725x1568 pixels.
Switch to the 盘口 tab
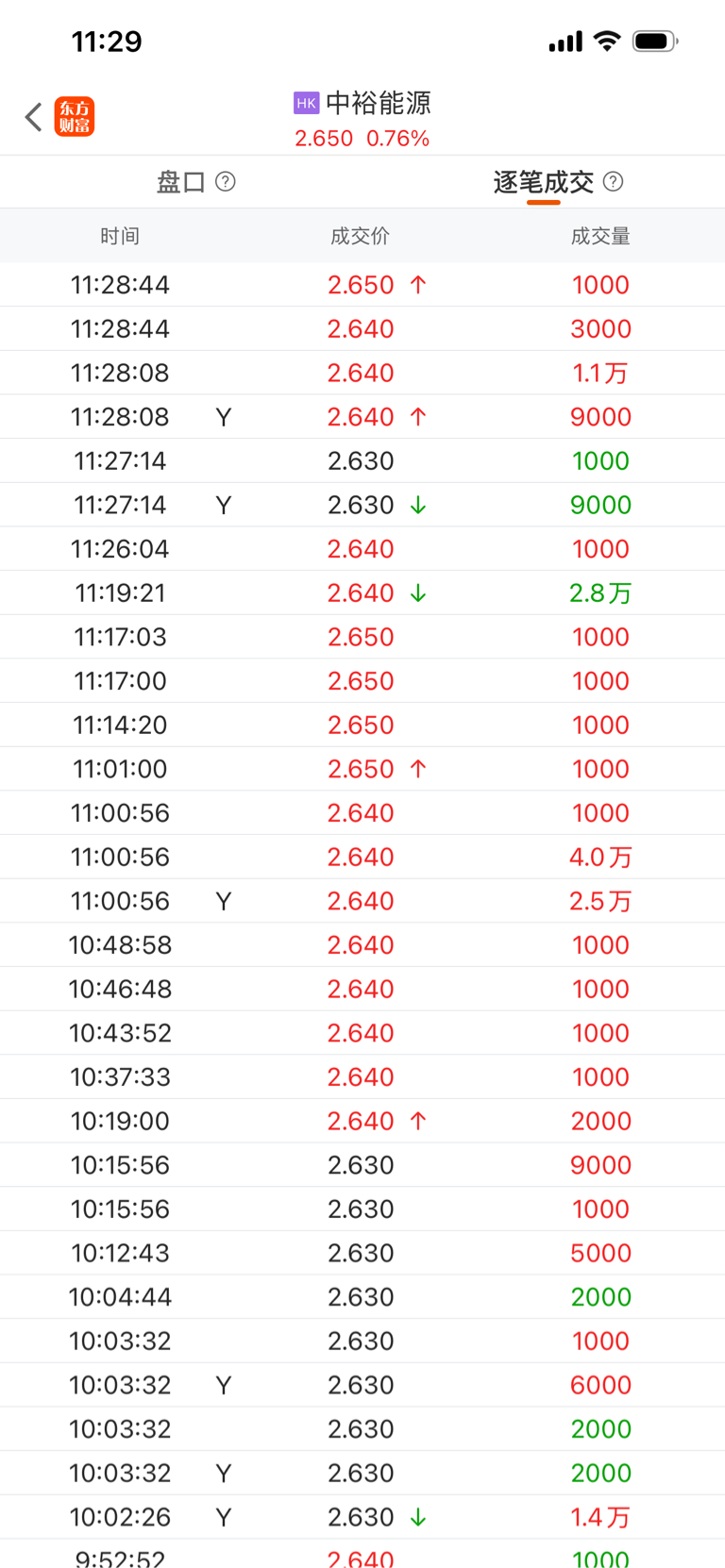tap(181, 182)
